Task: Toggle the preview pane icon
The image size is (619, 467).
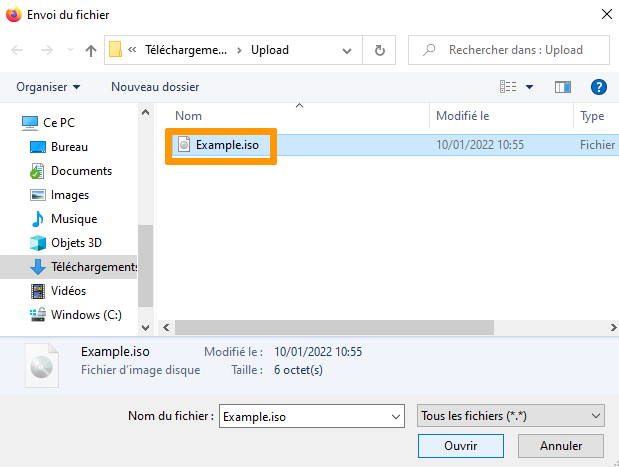Action: click(562, 87)
